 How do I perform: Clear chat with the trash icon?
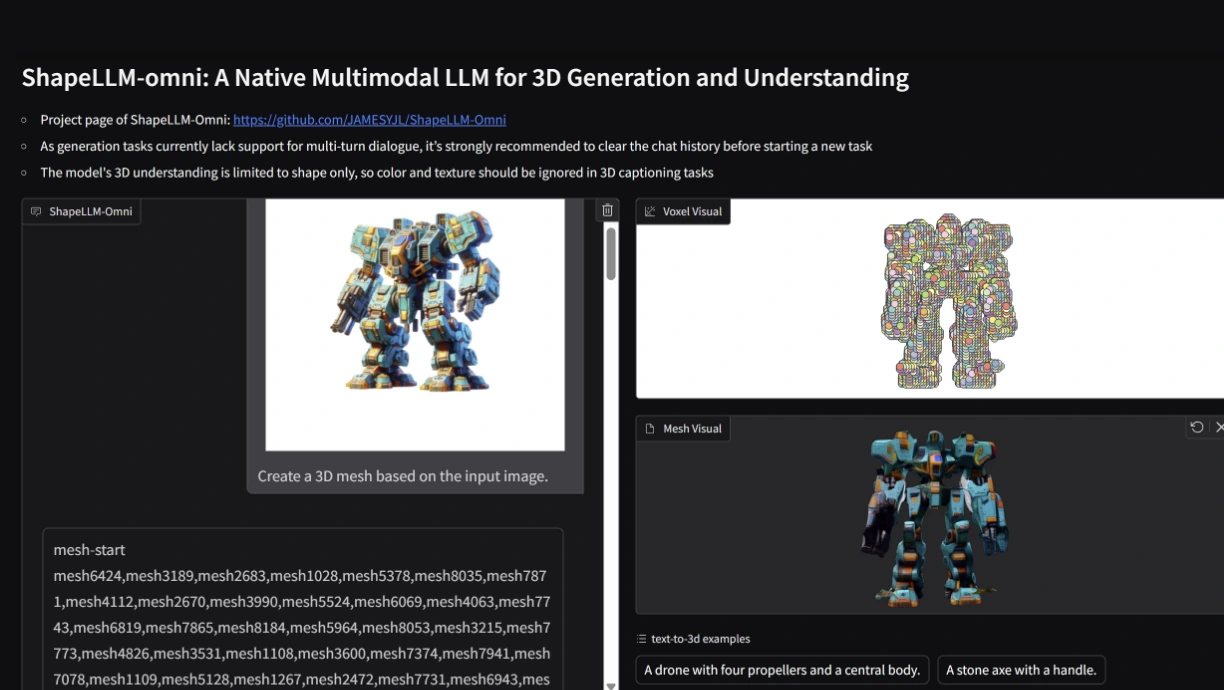click(x=607, y=210)
